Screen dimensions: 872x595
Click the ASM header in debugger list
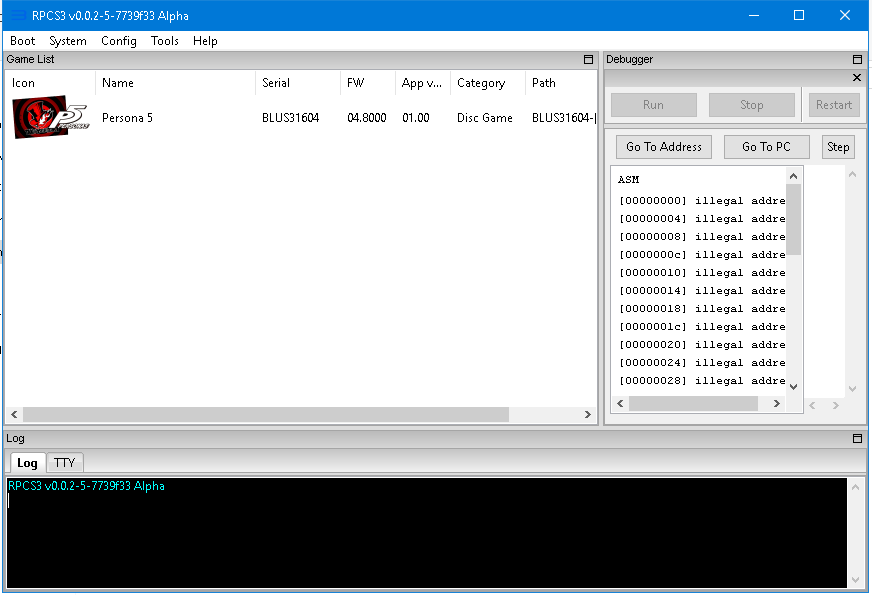coord(628,180)
